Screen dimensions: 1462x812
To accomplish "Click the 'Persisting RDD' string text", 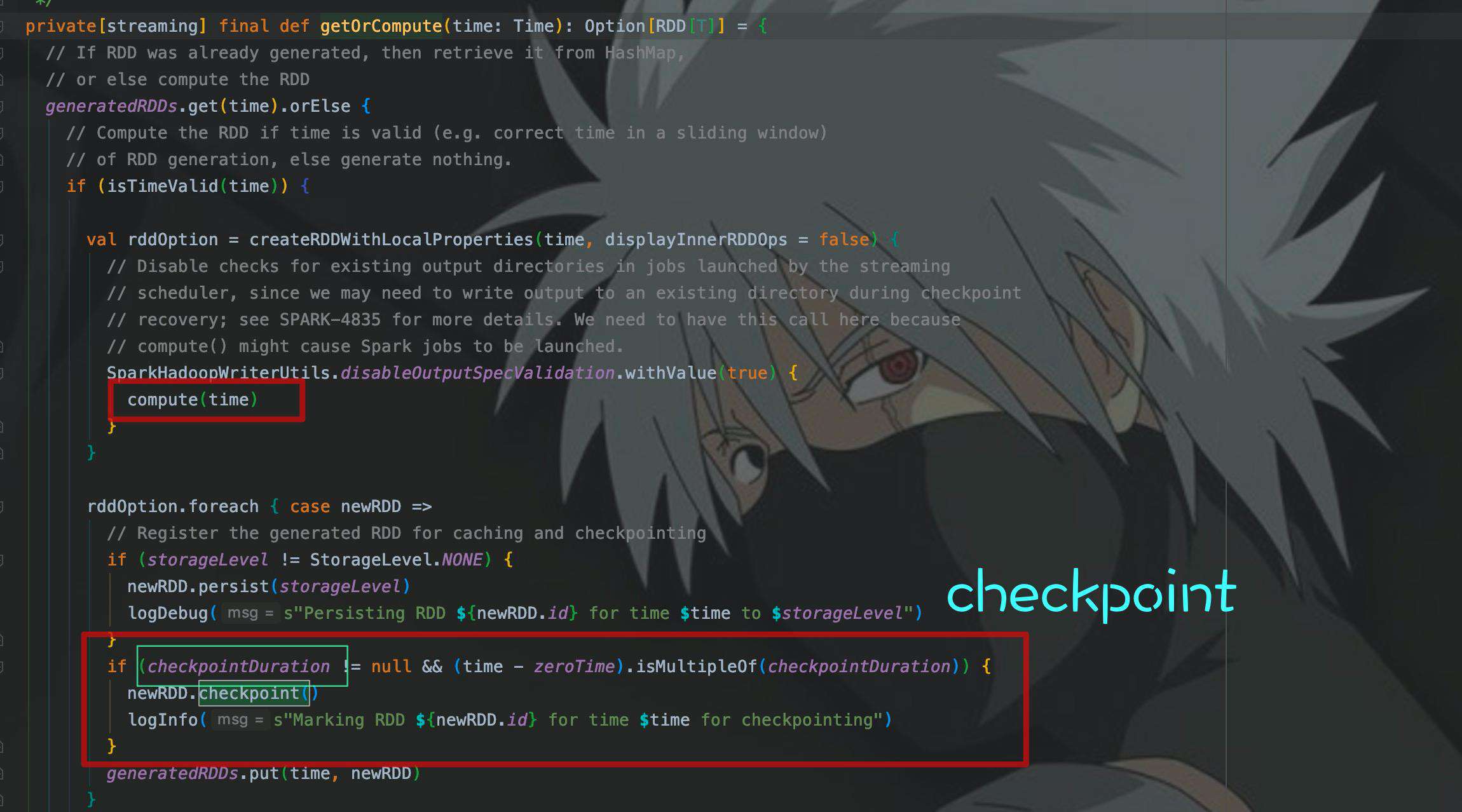I will tap(371, 613).
